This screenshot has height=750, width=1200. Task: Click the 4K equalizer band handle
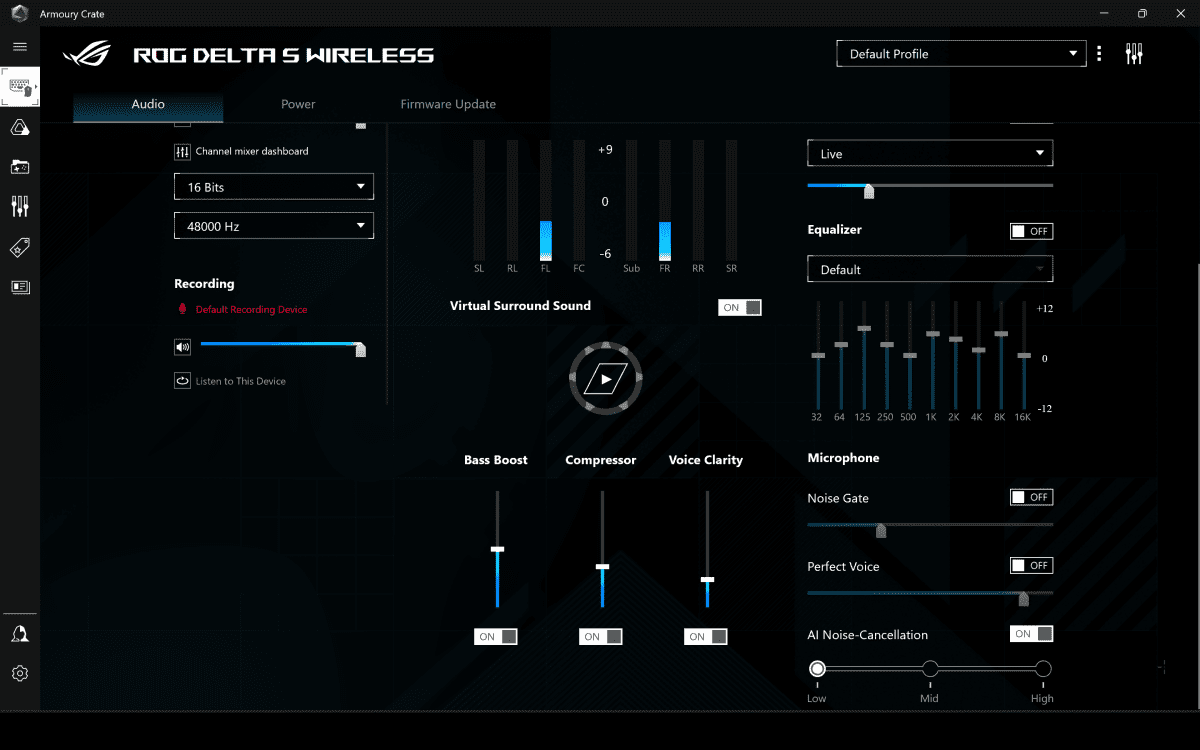point(978,350)
